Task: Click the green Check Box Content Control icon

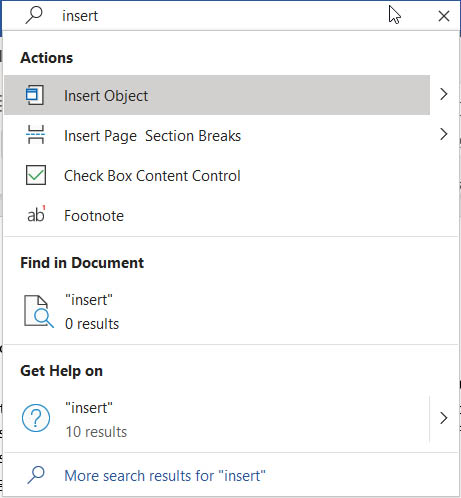Action: point(36,175)
